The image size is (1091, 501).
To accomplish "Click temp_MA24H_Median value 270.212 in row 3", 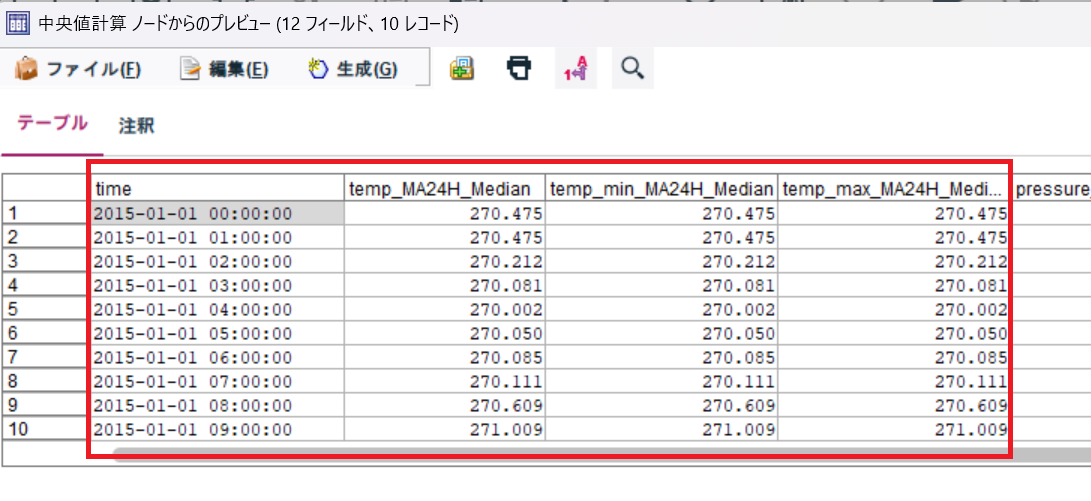I will click(x=445, y=262).
